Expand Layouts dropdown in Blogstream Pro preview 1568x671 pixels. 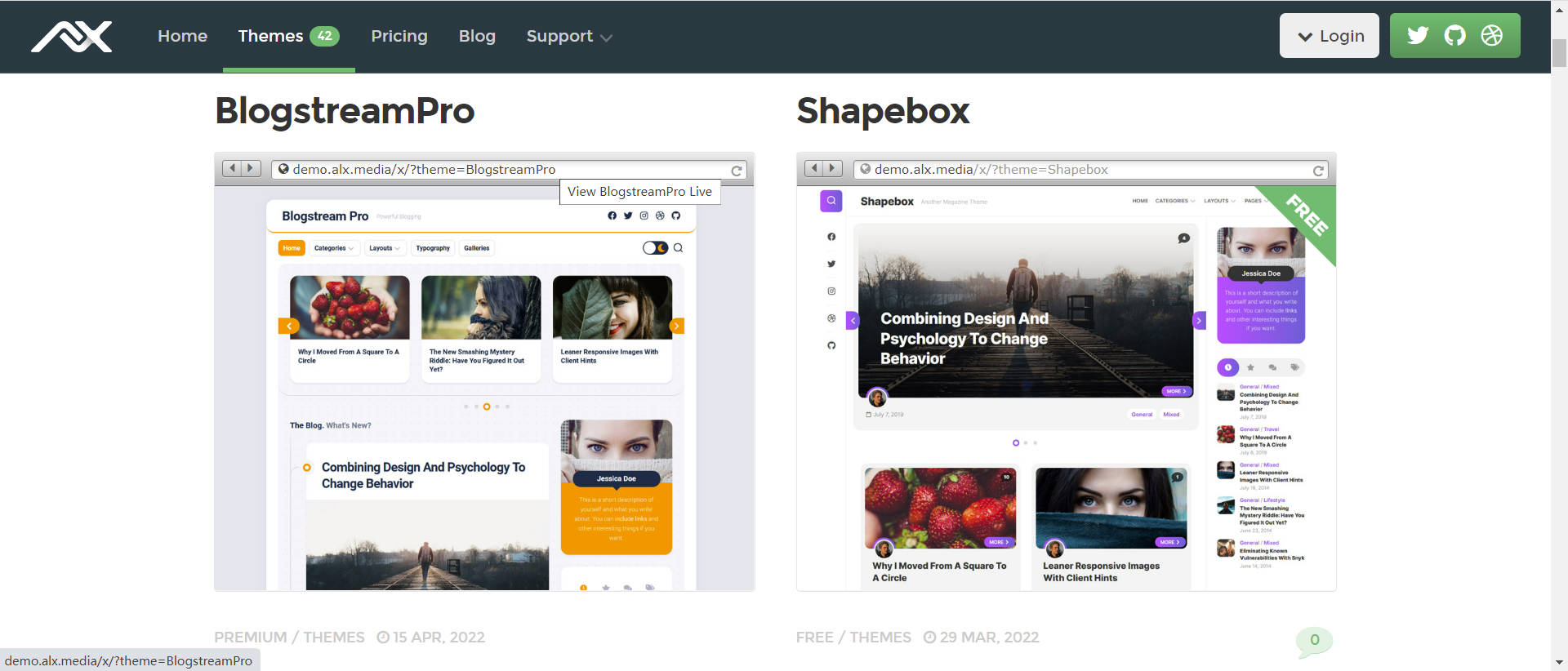coord(384,248)
